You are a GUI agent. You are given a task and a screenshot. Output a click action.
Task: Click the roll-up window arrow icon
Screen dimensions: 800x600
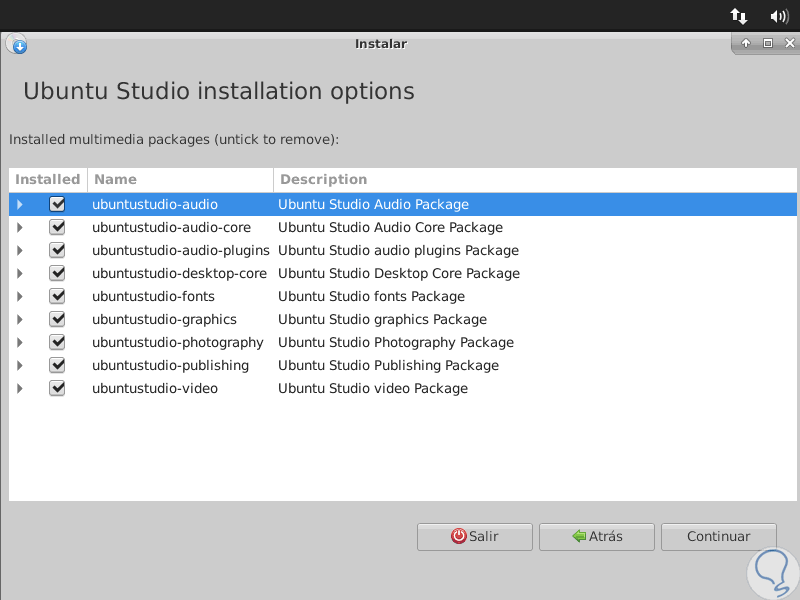click(x=745, y=43)
